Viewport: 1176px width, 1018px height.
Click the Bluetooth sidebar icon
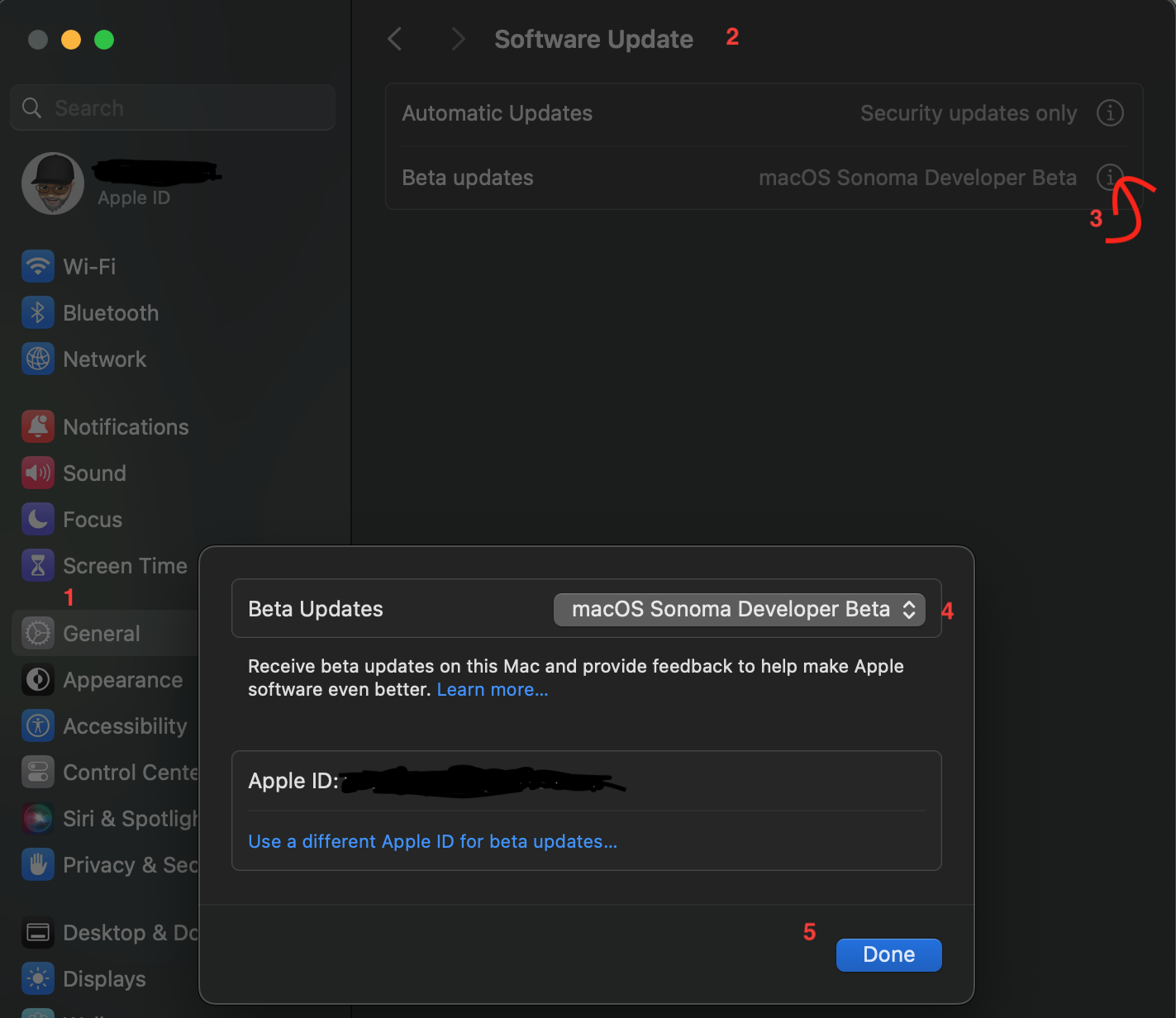click(38, 312)
